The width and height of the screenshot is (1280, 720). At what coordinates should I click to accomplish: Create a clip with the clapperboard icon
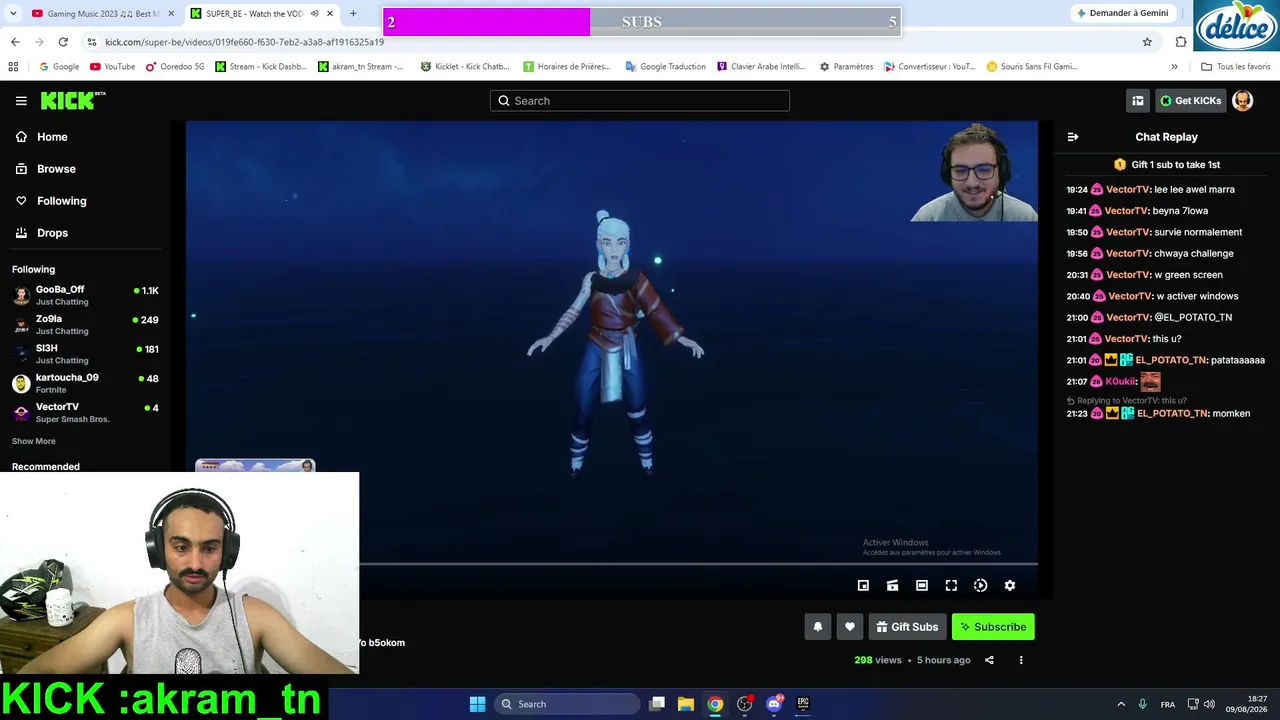892,586
